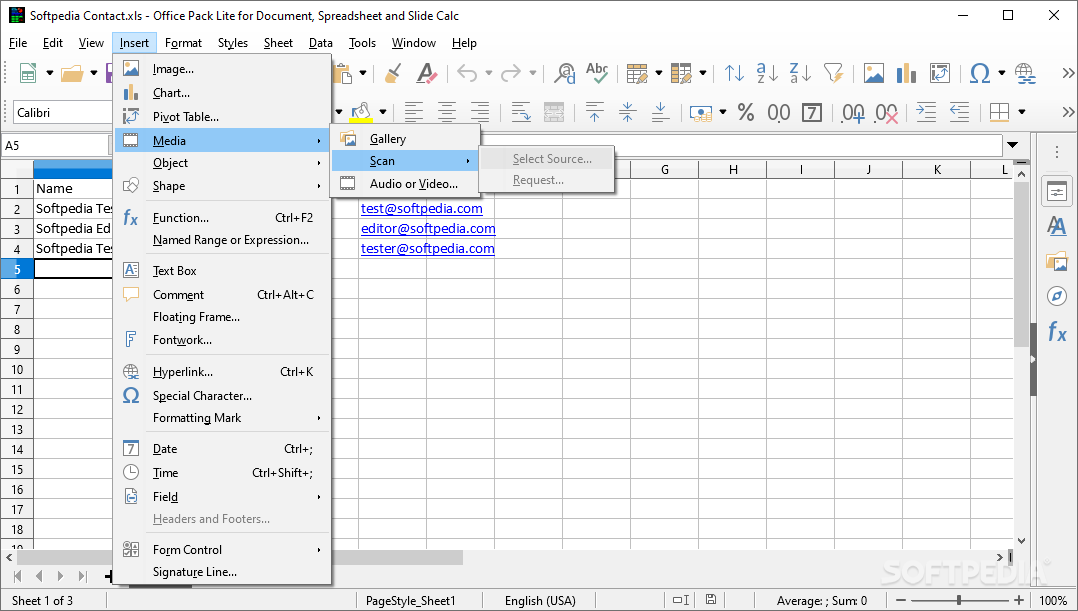Open editor@softpedia.com link
Screen dimensions: 1078x611
pyautogui.click(x=428, y=228)
